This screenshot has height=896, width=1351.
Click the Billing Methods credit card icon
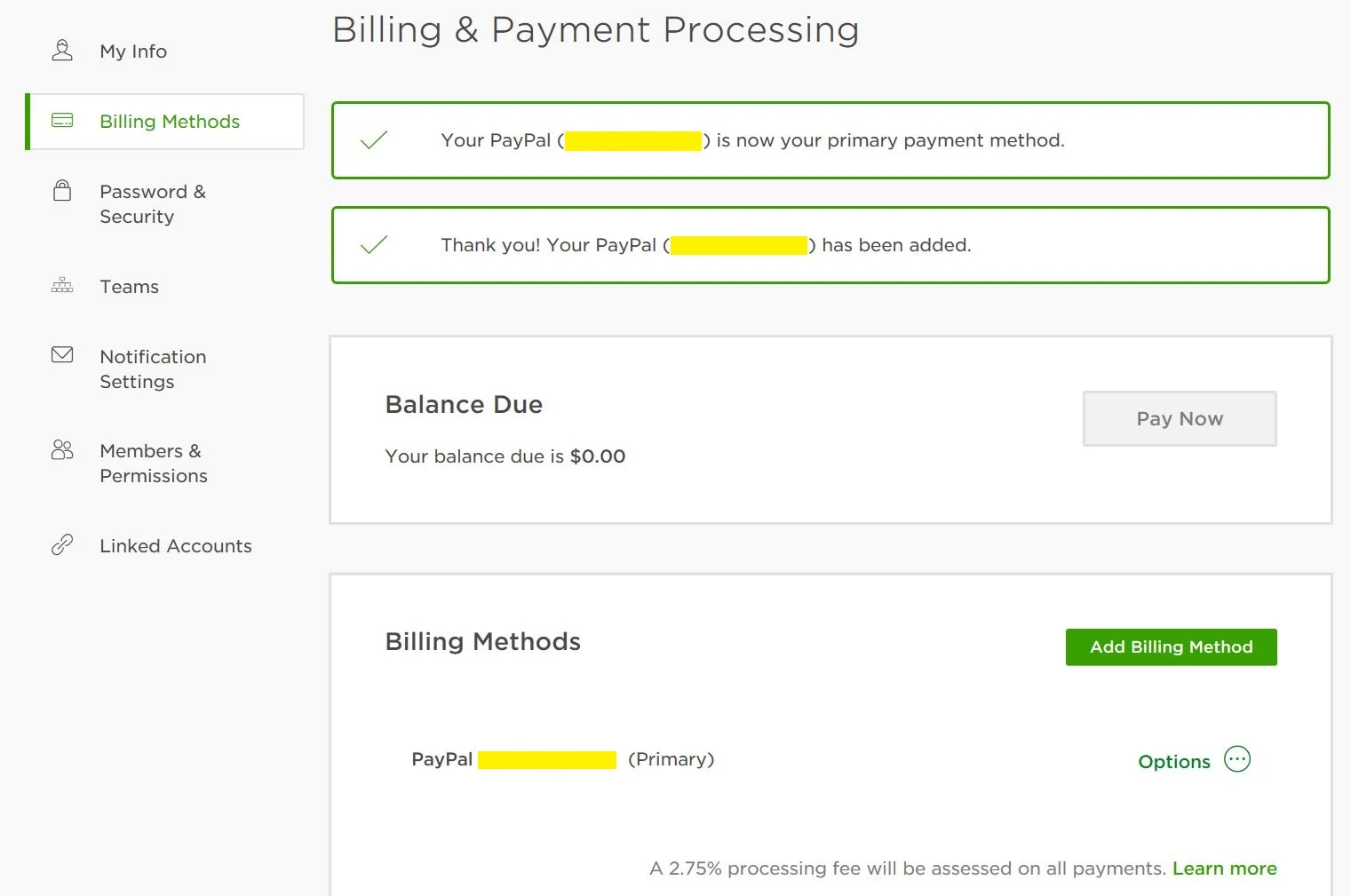pos(62,121)
